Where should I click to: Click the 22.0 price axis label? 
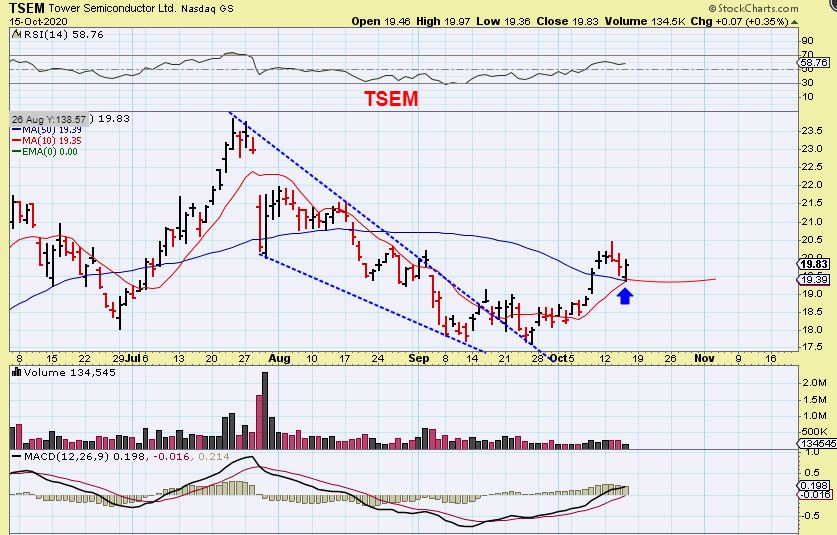[x=811, y=185]
